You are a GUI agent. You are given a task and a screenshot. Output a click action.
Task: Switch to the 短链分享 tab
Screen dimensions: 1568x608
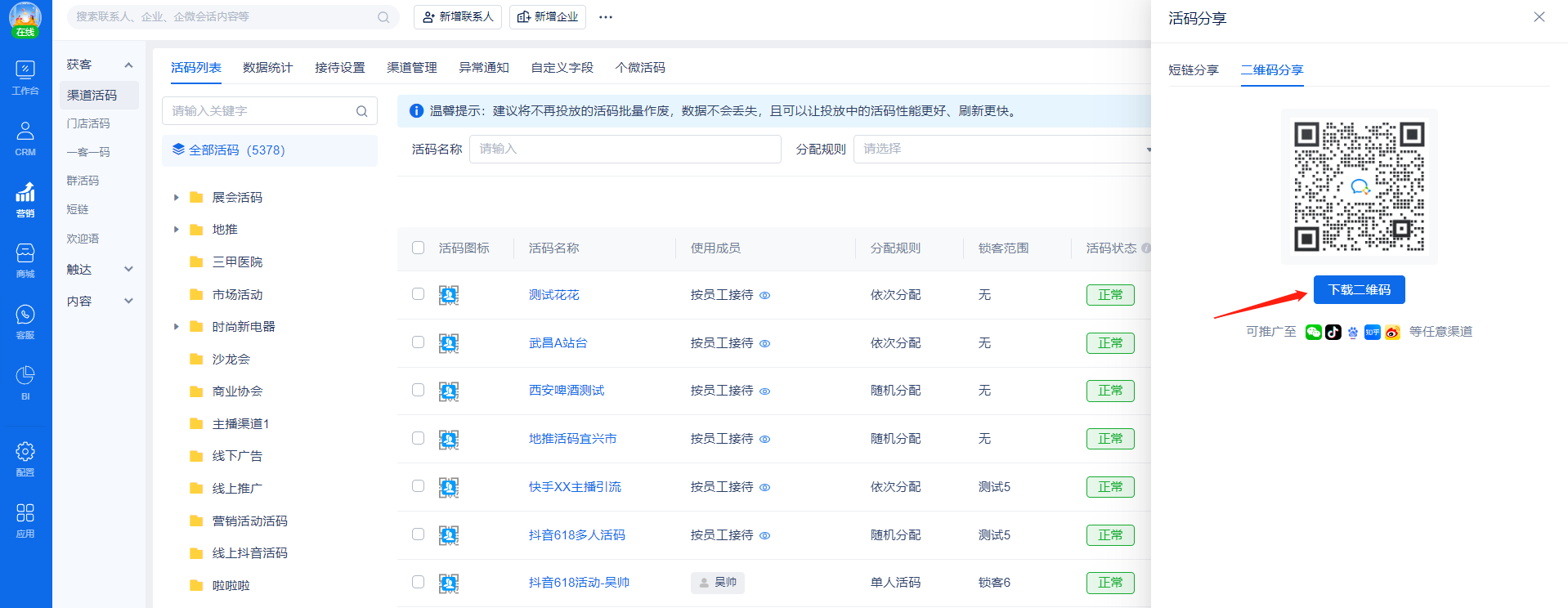coord(1194,70)
